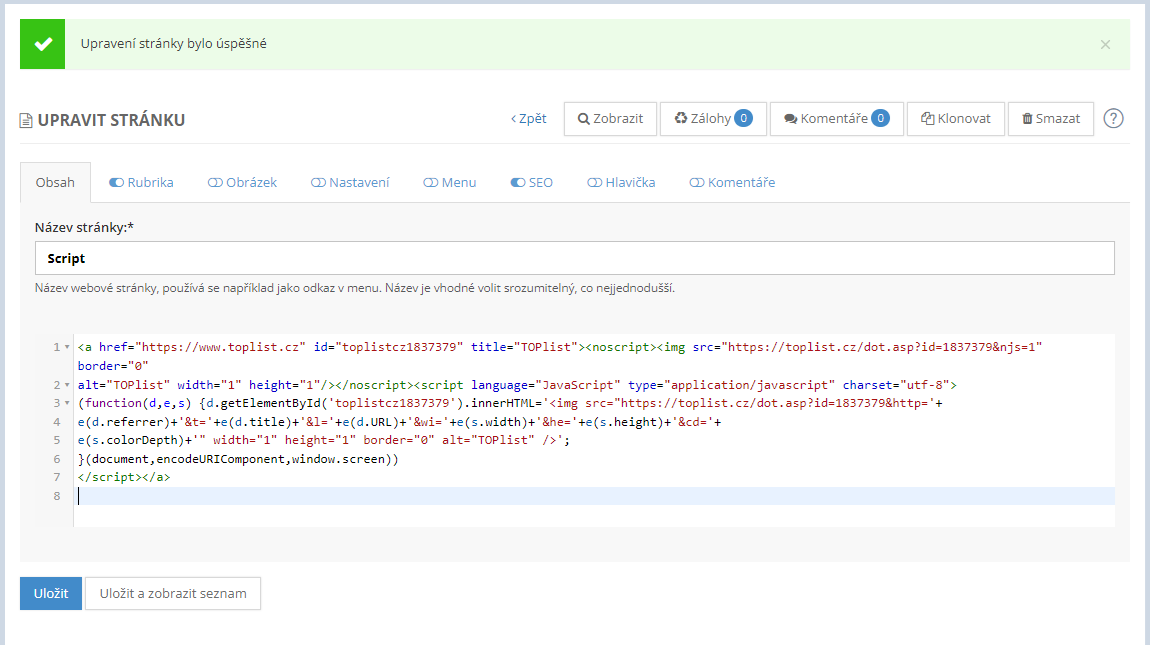Collapse code fold arrow on line 1
This screenshot has width=1150, height=645.
coord(67,347)
